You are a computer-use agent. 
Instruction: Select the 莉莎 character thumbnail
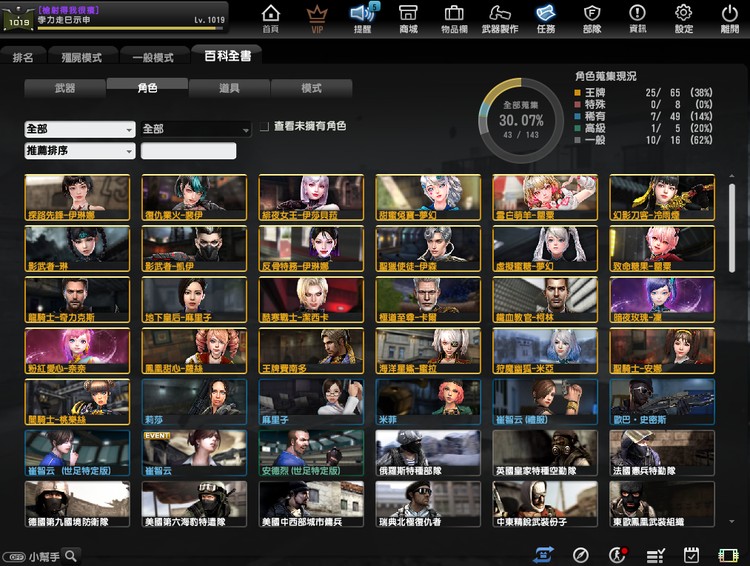[x=196, y=401]
